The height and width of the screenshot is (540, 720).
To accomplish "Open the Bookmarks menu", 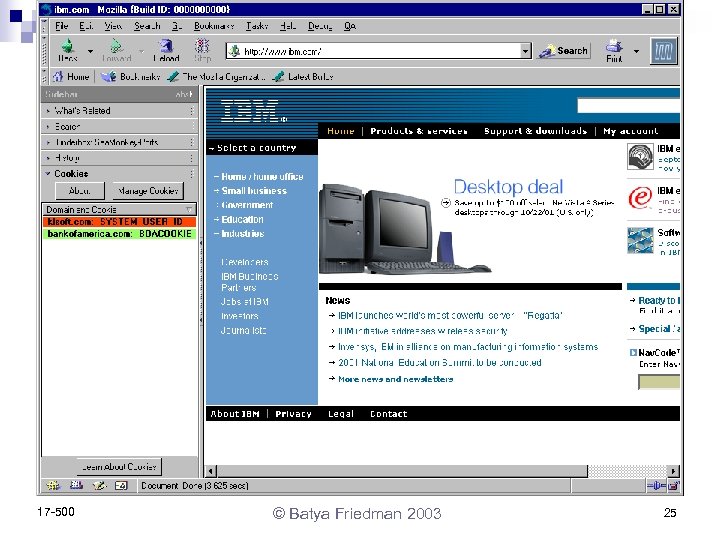I will [x=214, y=26].
